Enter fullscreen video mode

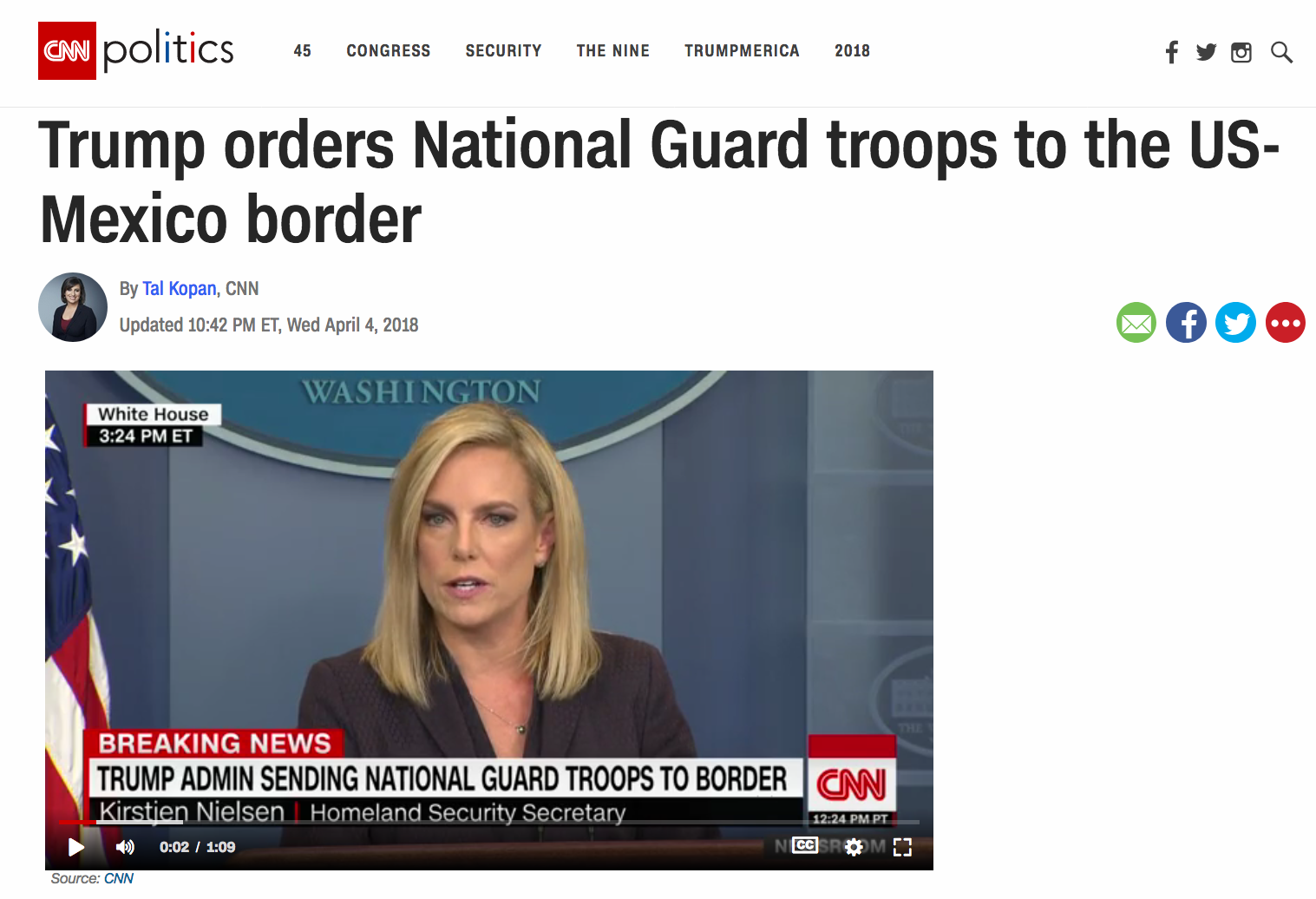pos(902,847)
